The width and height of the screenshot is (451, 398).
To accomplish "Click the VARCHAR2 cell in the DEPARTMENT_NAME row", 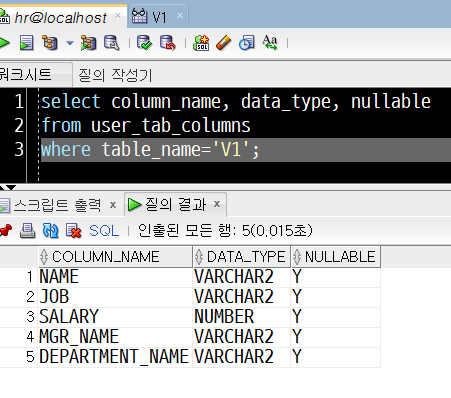I will click(x=241, y=357).
